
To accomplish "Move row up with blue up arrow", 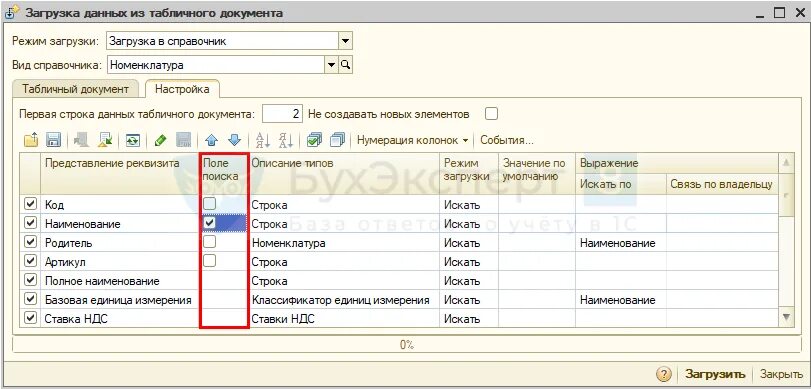I will coord(212,140).
